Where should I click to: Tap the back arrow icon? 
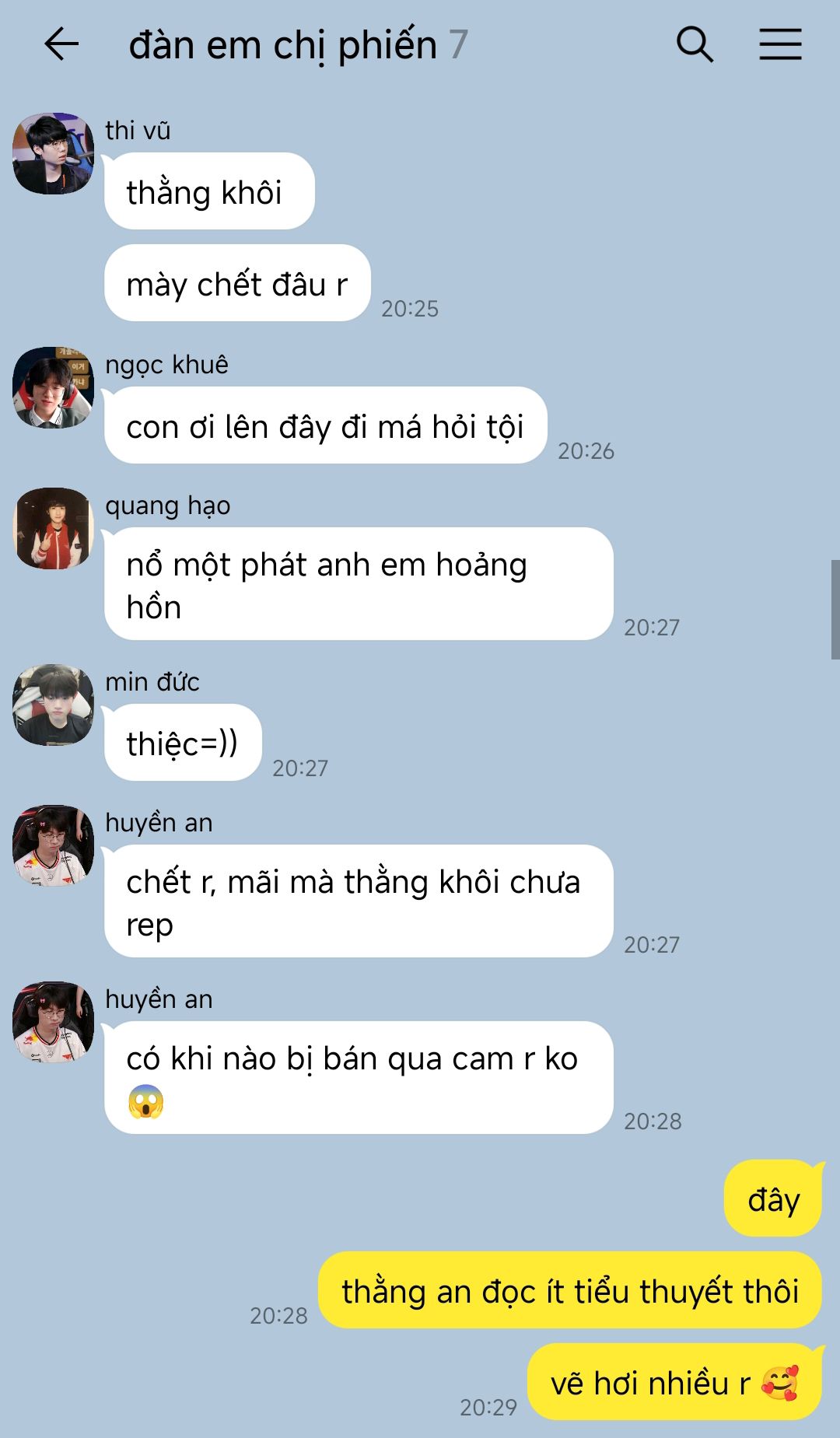point(61,44)
